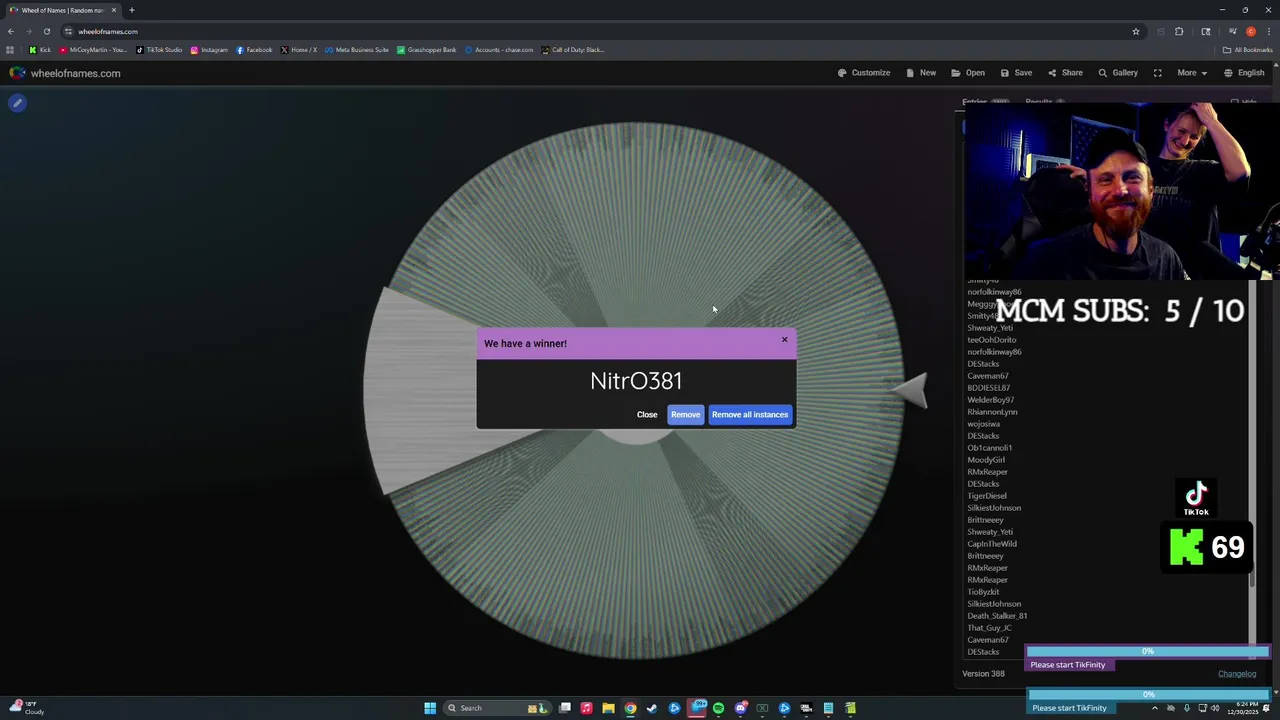Click Remove all instances button
The width and height of the screenshot is (1280, 720).
click(x=750, y=415)
